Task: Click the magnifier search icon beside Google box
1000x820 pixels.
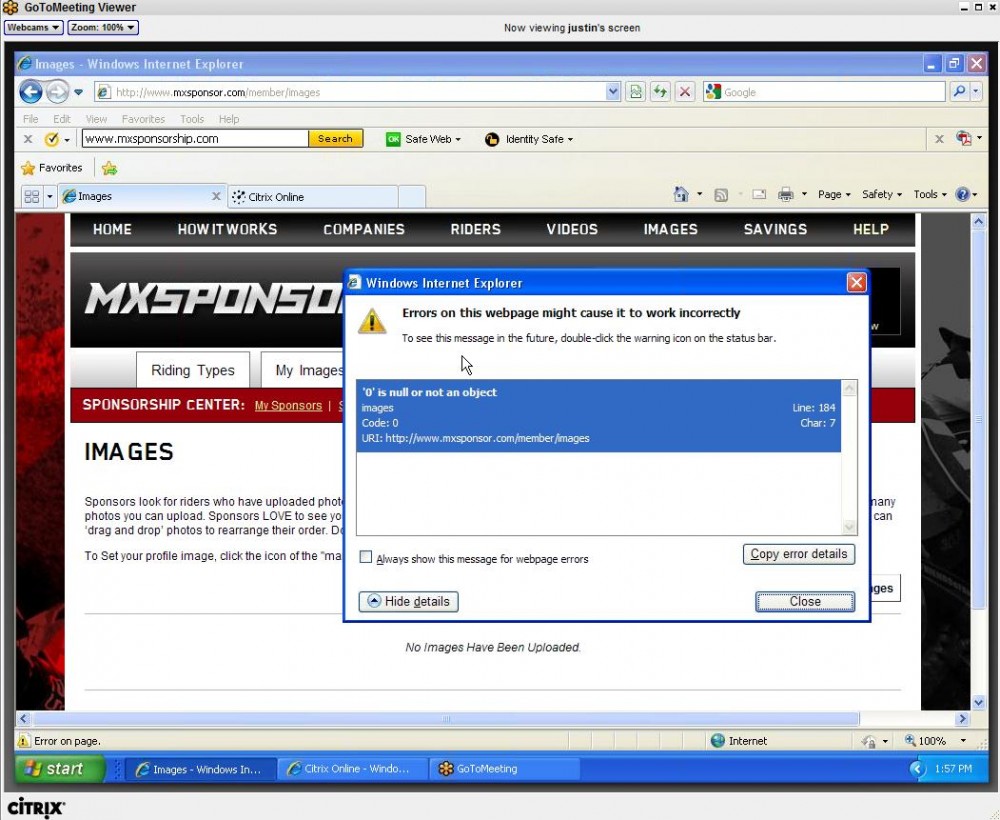Action: [959, 92]
